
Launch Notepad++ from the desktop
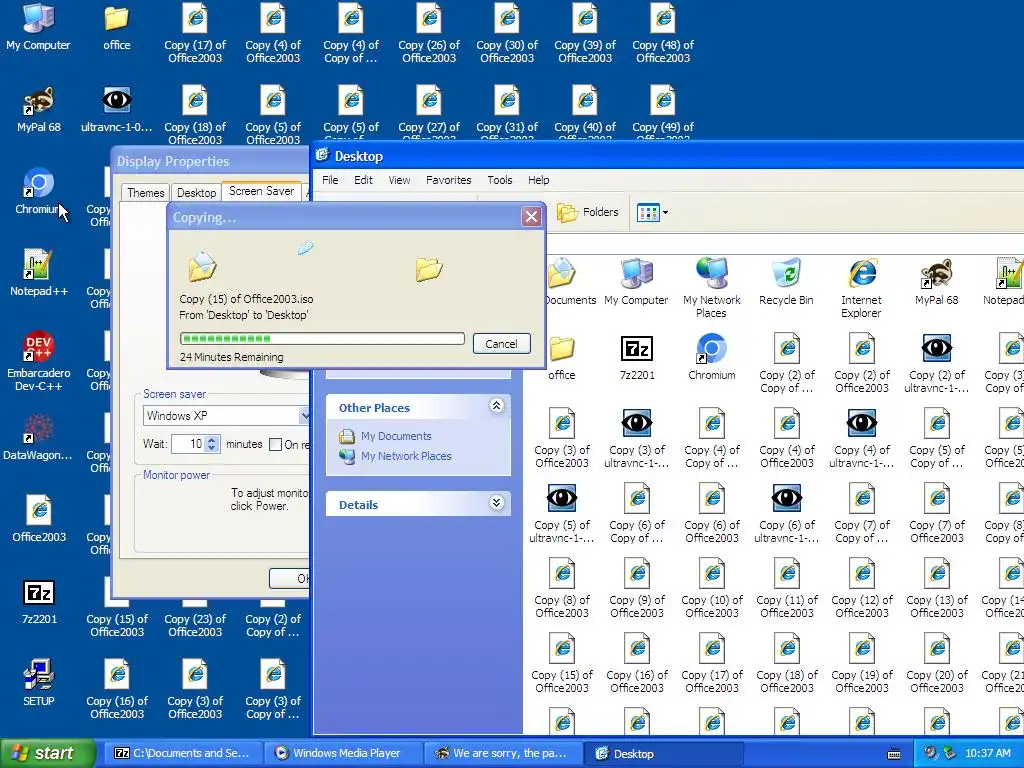(39, 274)
